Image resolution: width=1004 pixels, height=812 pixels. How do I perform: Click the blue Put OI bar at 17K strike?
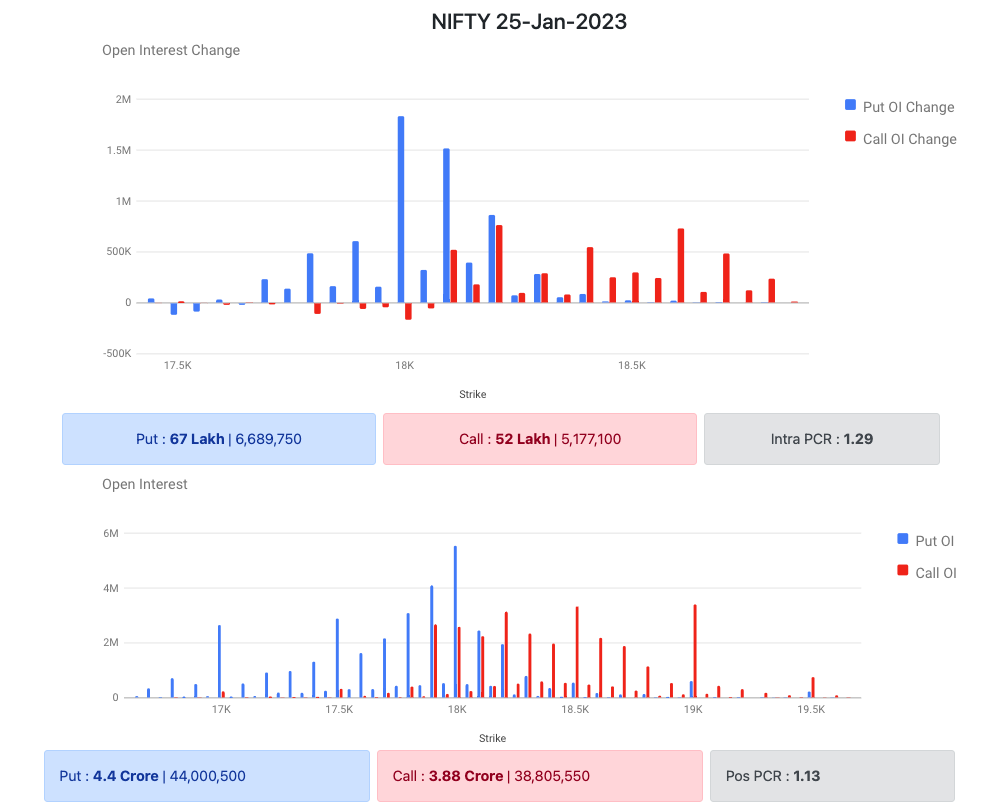pos(219,661)
